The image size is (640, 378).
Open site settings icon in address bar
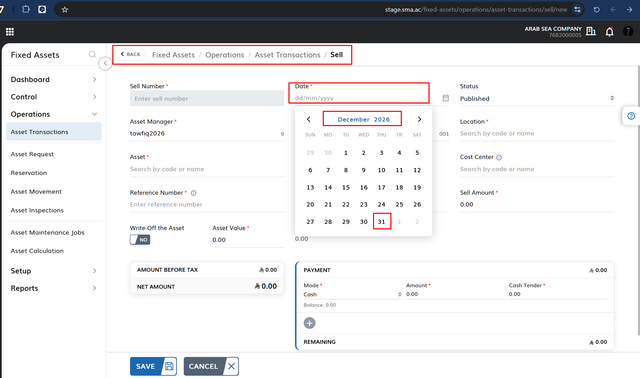[x=577, y=9]
